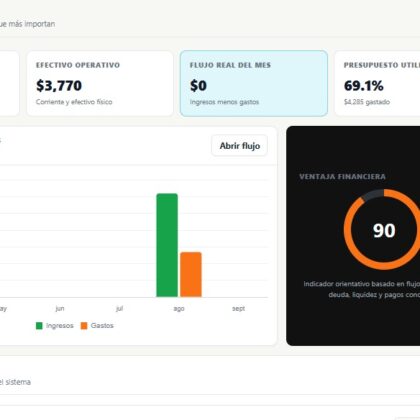The height and width of the screenshot is (420, 420).
Task: Click the orange Gastos bar for ago
Action: point(191,274)
